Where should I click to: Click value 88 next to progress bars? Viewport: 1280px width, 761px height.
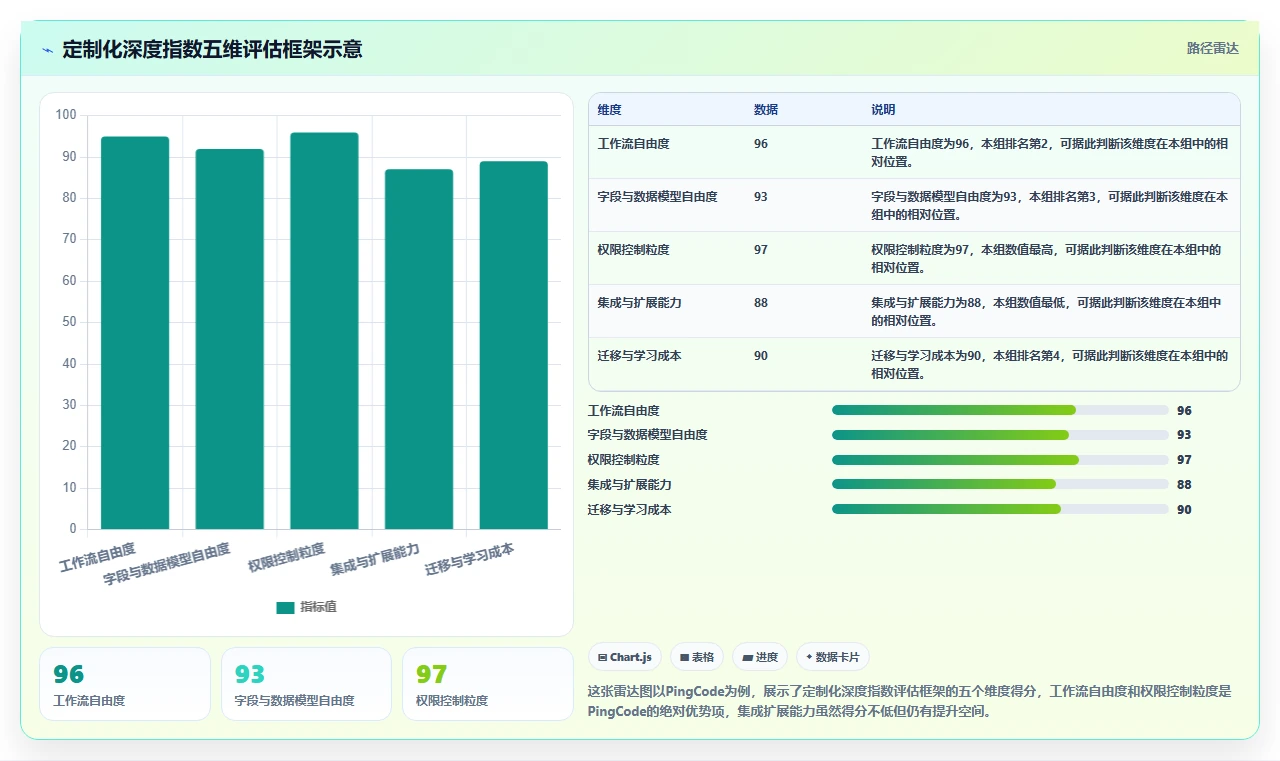1184,485
